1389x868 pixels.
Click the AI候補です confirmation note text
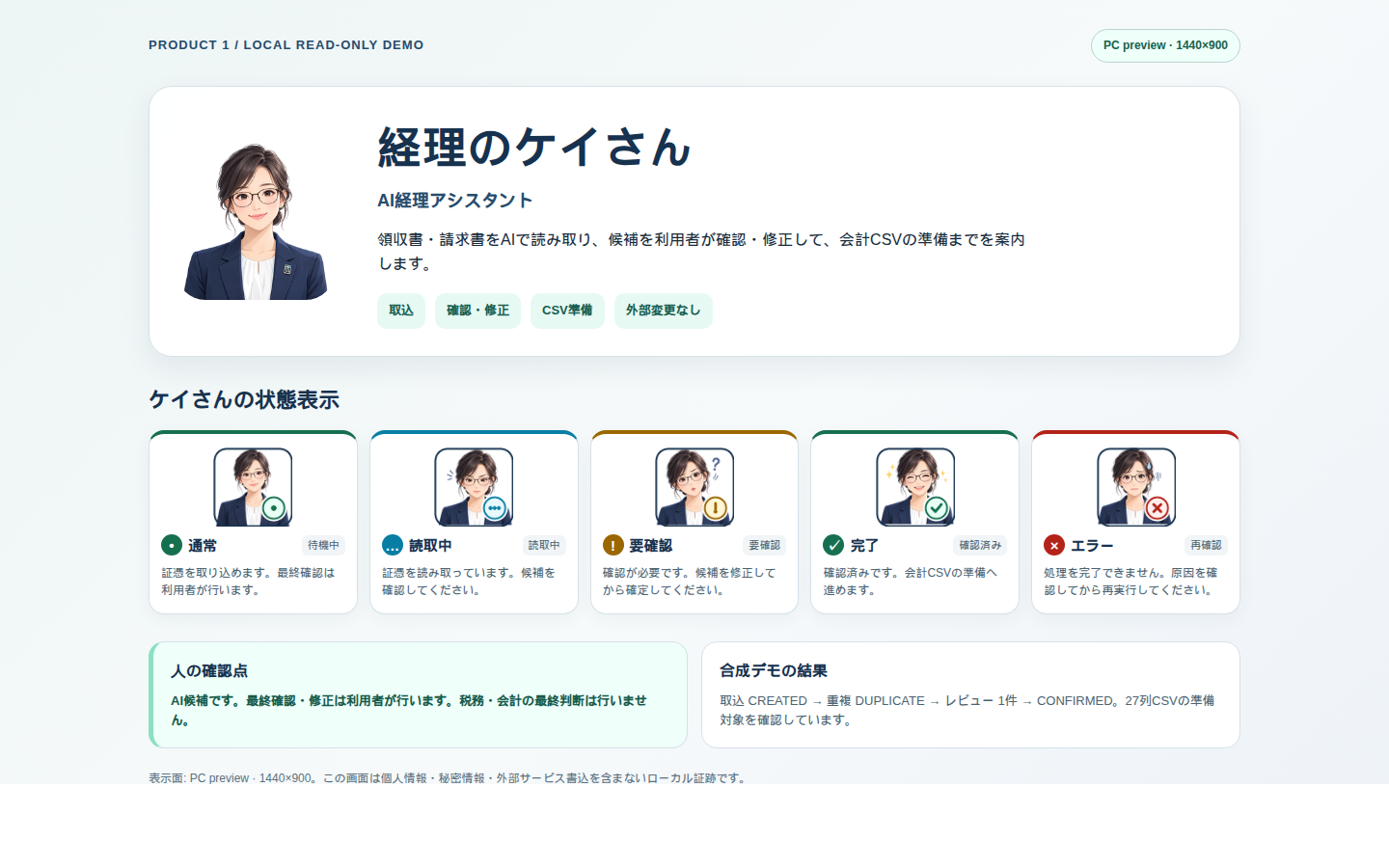409,711
